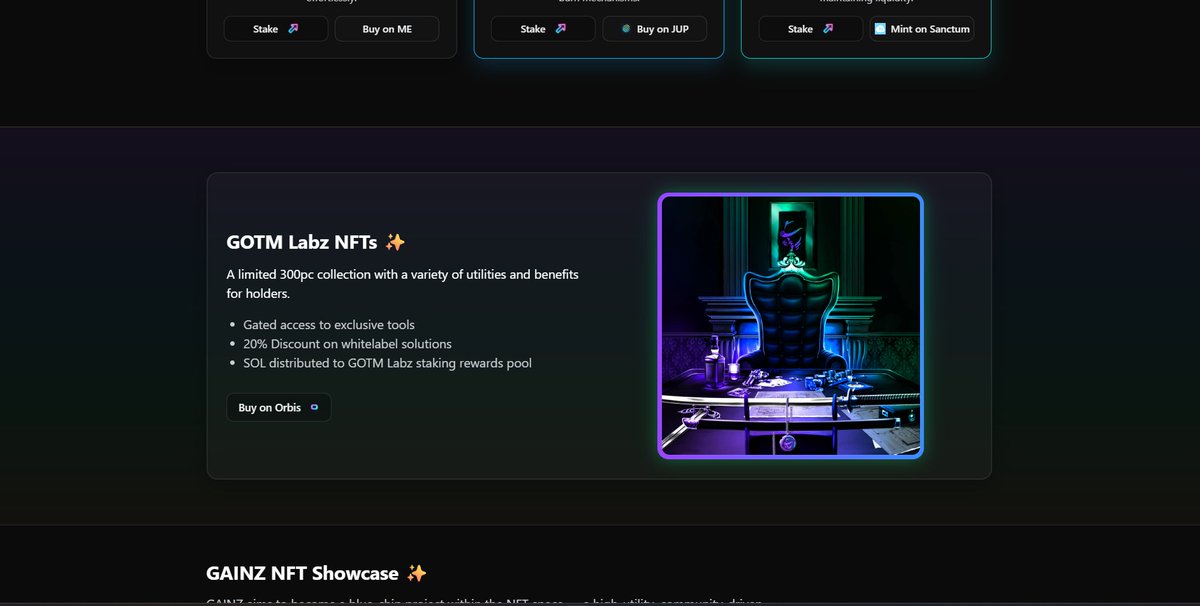
Task: Open the GOTM Labz throne room NFT image
Action: 790,326
